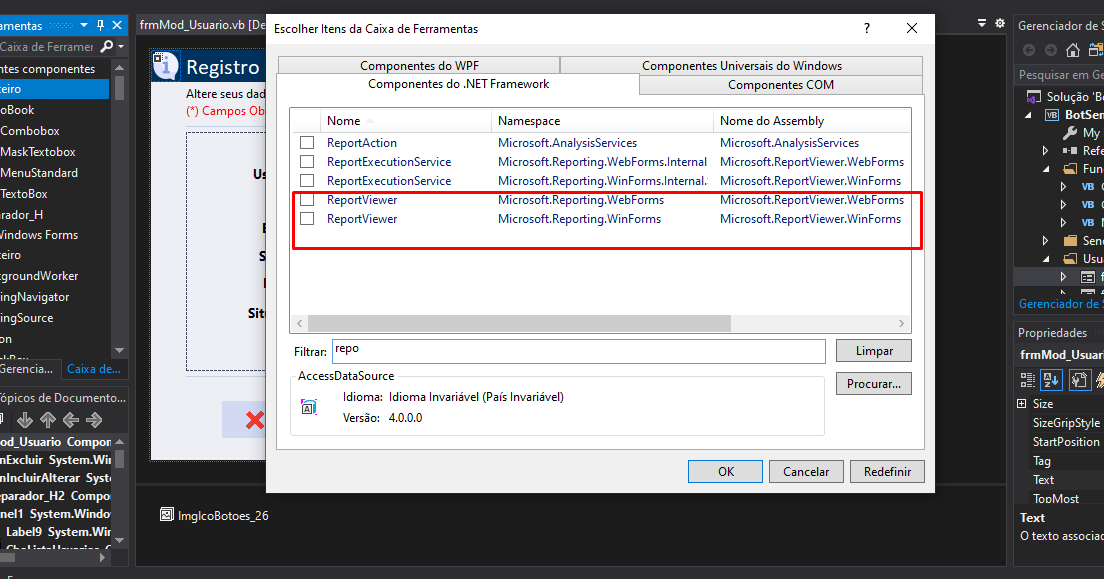Click the My Project wrench icon
The width and height of the screenshot is (1104, 579).
pyautogui.click(x=1070, y=132)
